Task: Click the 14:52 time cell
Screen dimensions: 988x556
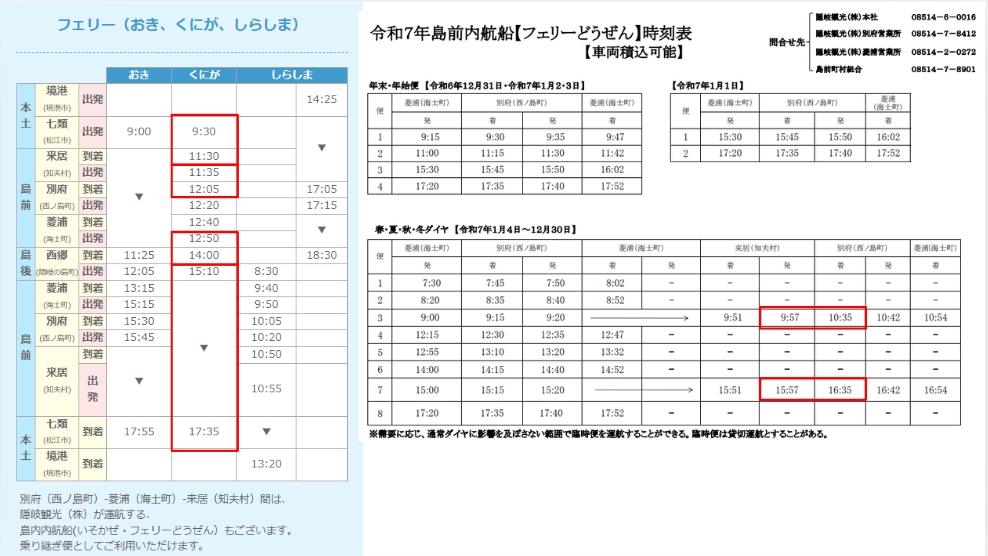Action: pos(612,369)
